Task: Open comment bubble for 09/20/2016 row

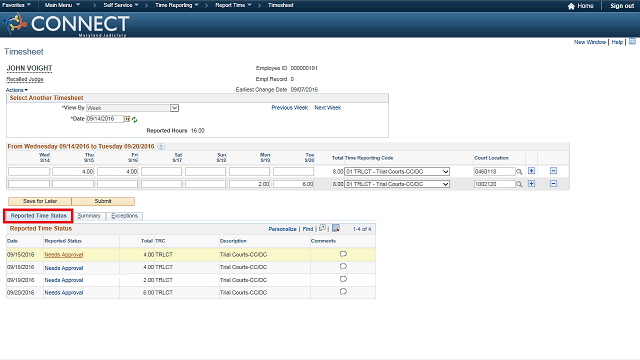Action: [x=343, y=291]
